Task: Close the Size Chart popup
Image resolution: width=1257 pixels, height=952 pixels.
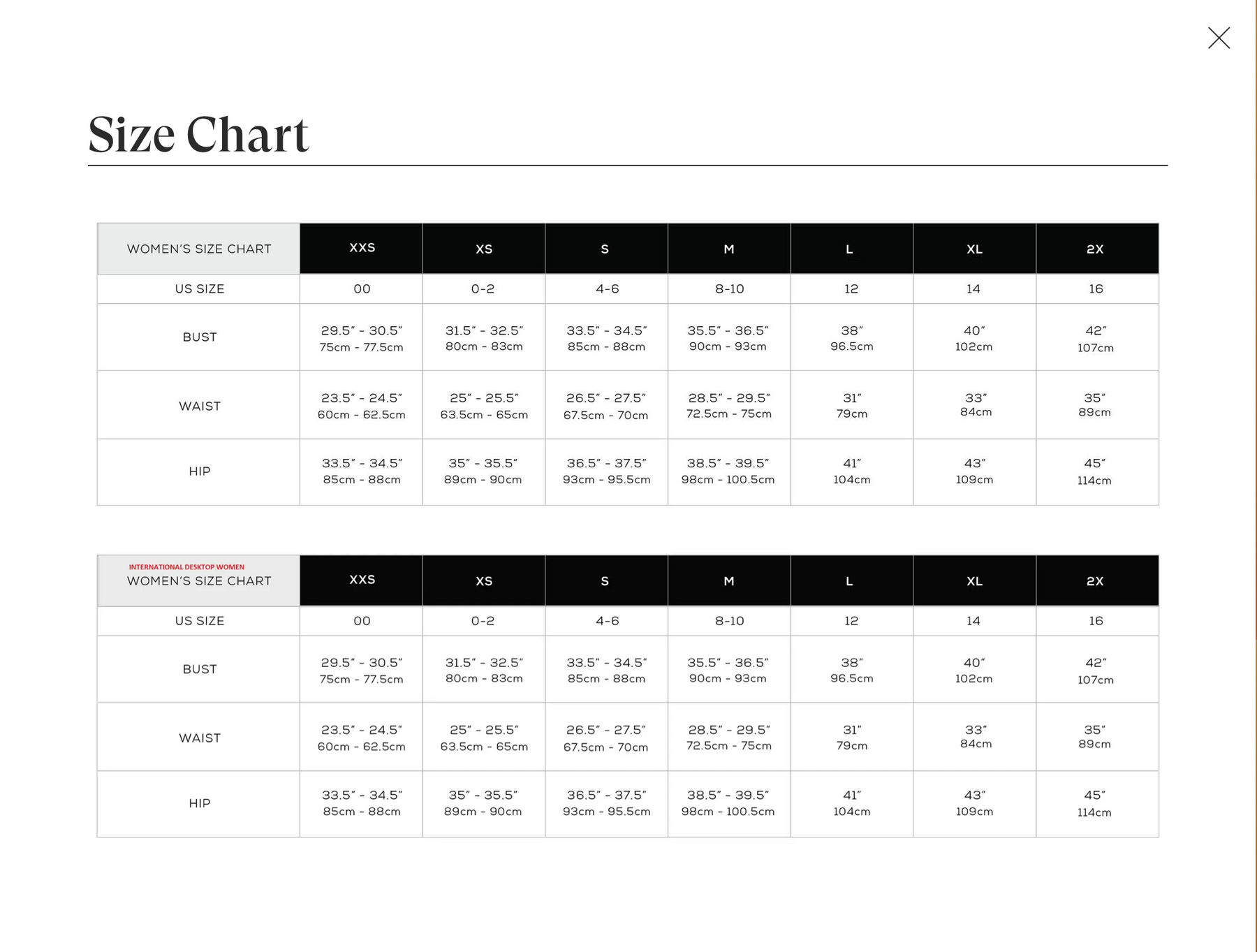Action: (1219, 38)
